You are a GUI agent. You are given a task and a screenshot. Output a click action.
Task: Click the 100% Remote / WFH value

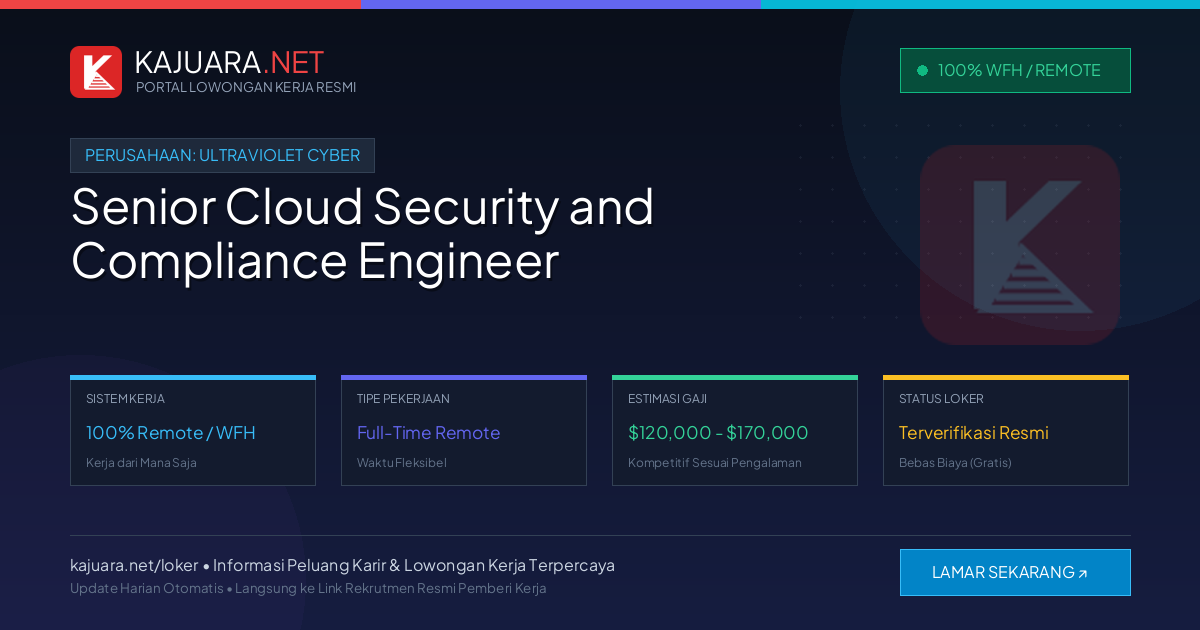coord(171,433)
